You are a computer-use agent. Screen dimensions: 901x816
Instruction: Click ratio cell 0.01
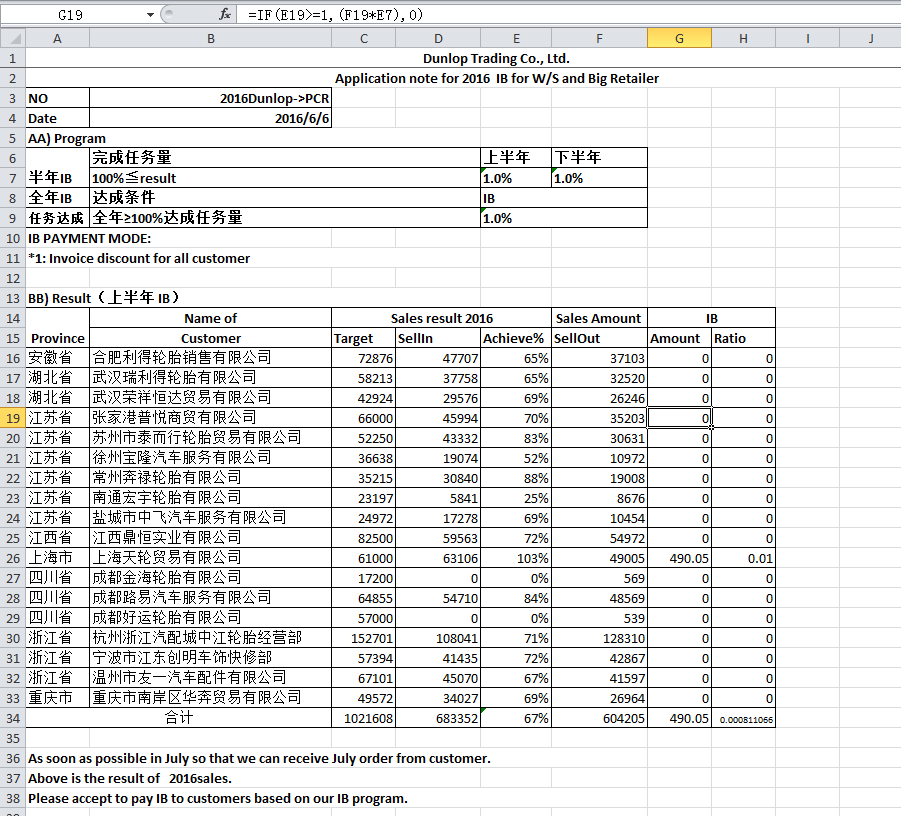pyautogui.click(x=744, y=559)
